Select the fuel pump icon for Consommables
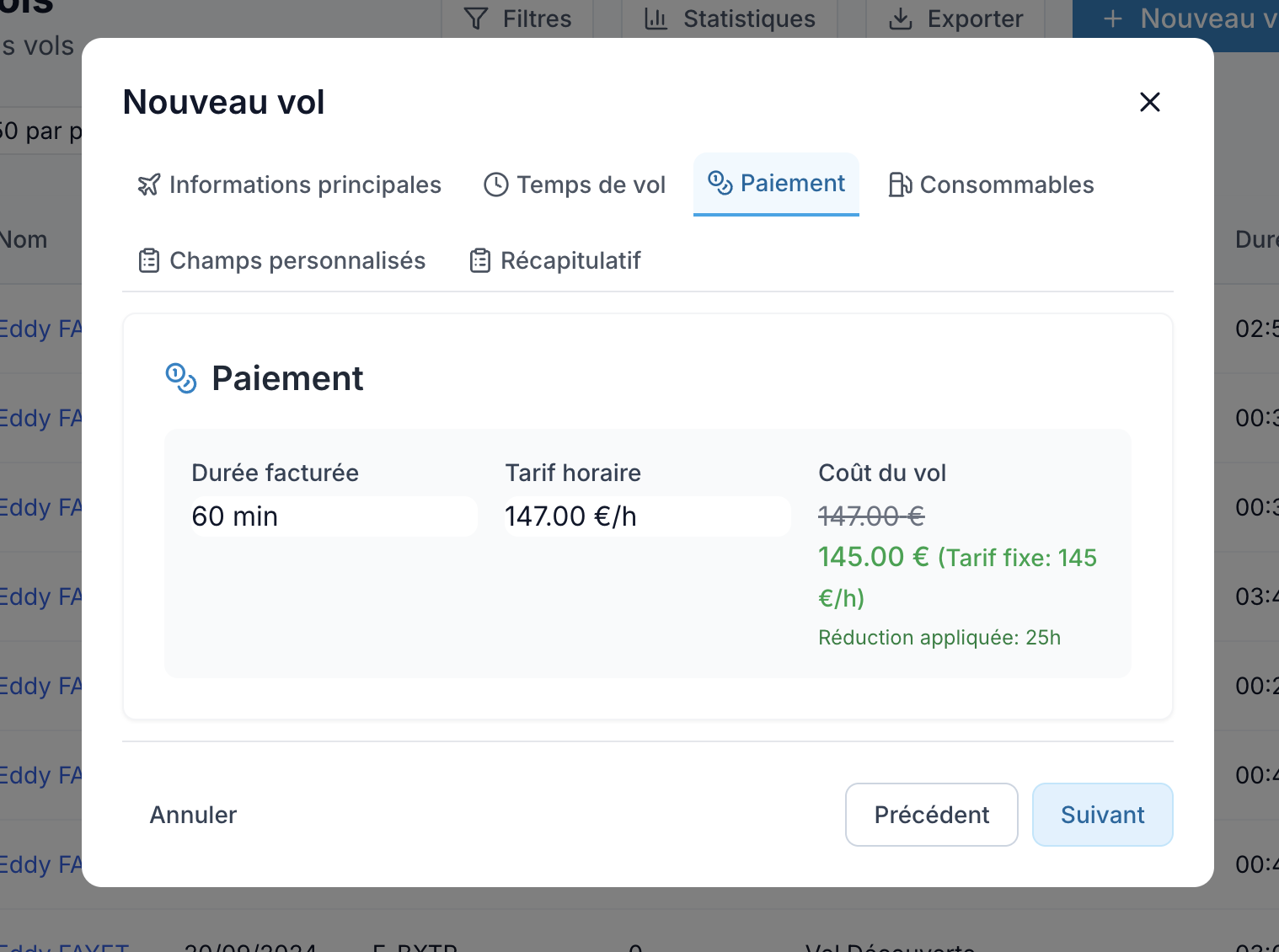 [900, 185]
